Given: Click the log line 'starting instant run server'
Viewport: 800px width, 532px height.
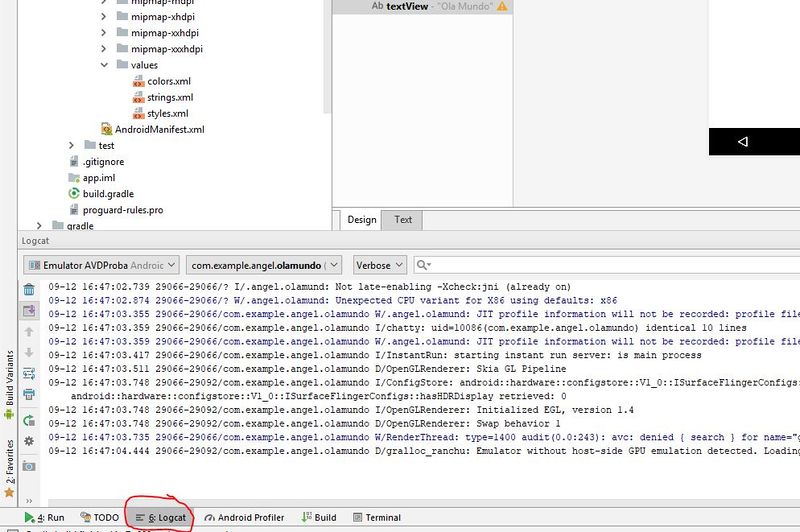Looking at the screenshot, I should (374, 355).
